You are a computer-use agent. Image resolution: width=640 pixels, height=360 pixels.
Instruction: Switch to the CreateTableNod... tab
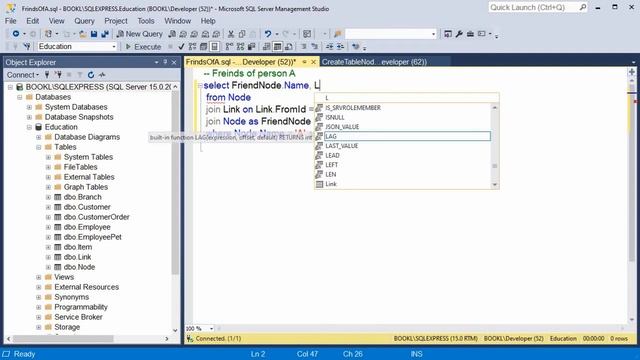(374, 62)
